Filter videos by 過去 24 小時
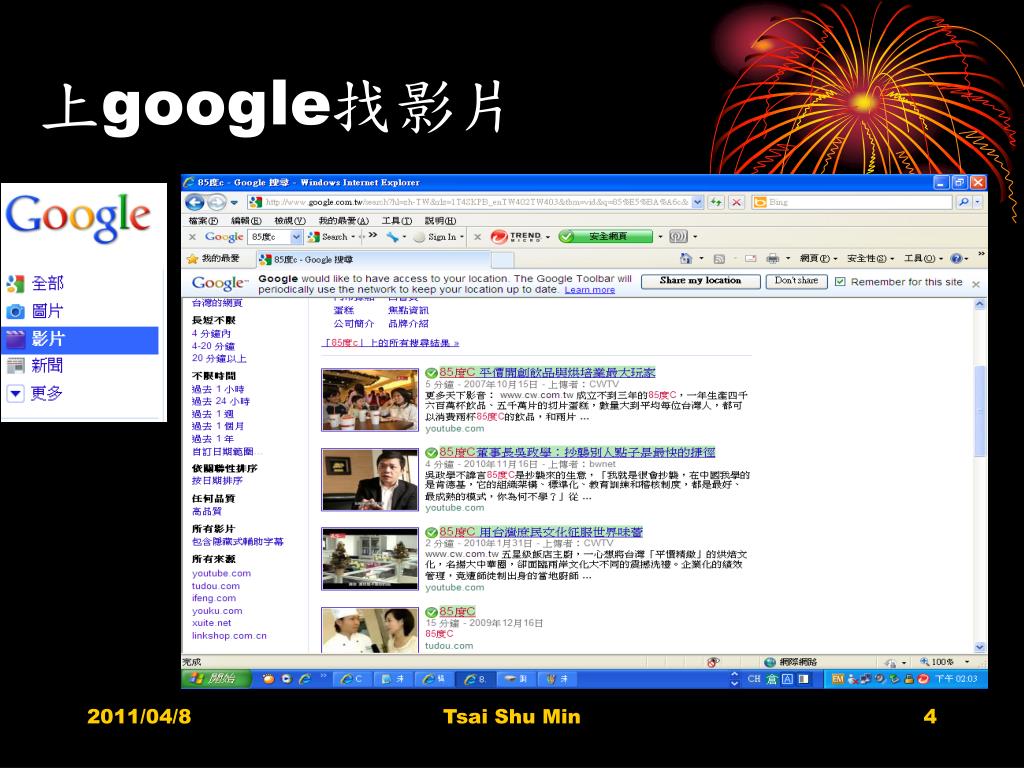1024x768 pixels. 221,401
